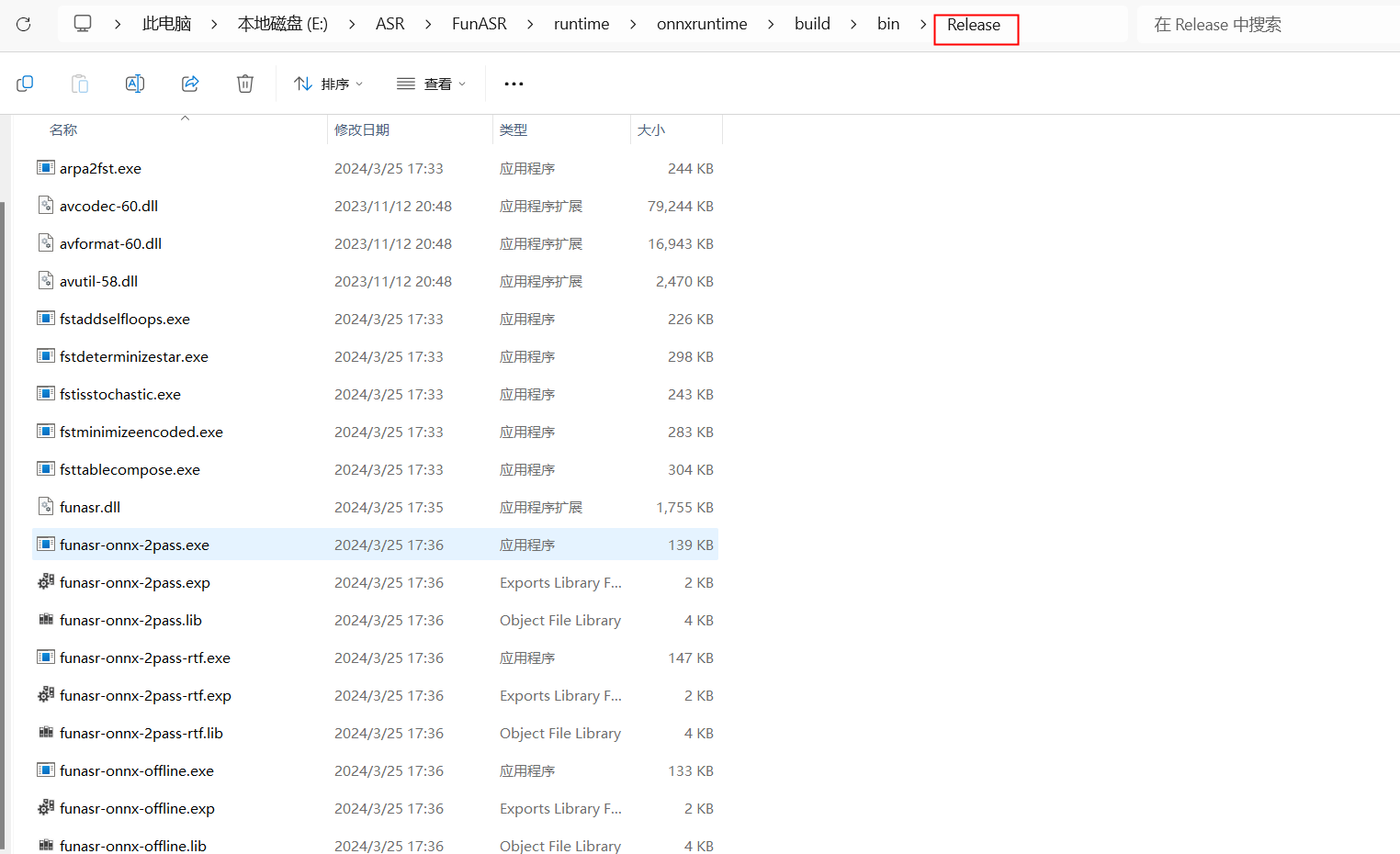Click the Delete trash icon

245,84
